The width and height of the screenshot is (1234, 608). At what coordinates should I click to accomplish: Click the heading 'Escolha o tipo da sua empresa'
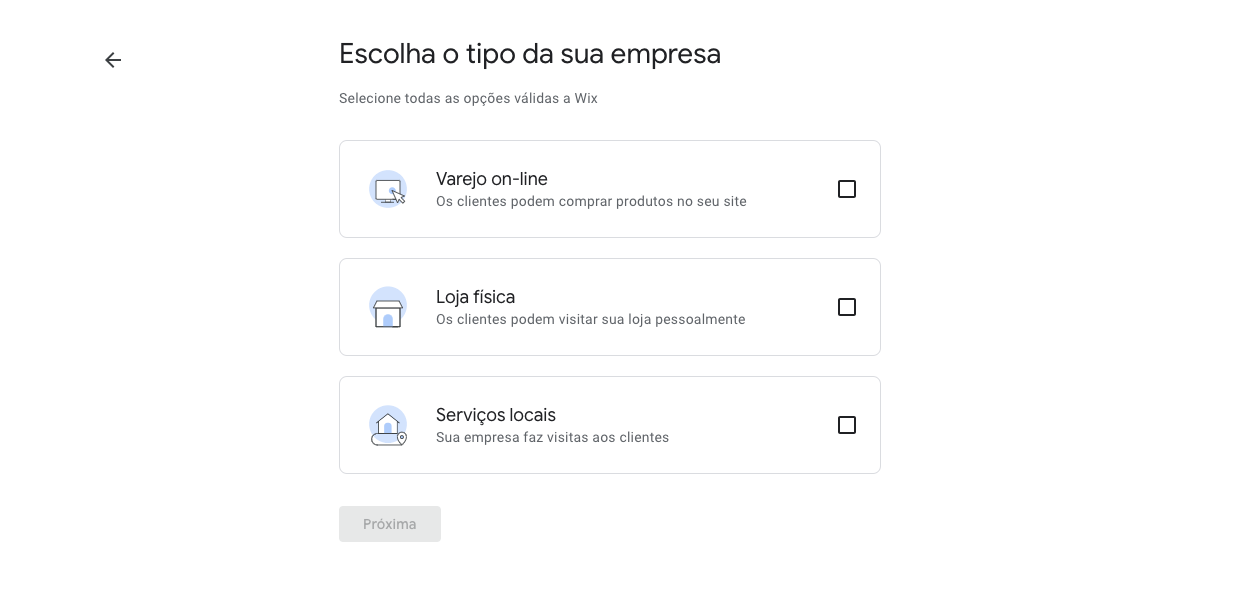click(x=530, y=54)
